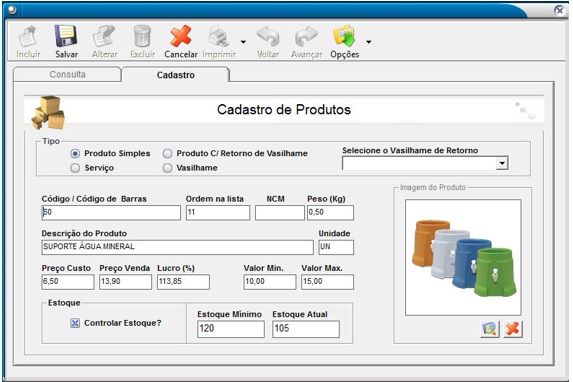Viewport: 573px width, 382px height.
Task: Toggle the Controlar Estoque checkbox
Action: click(x=75, y=323)
